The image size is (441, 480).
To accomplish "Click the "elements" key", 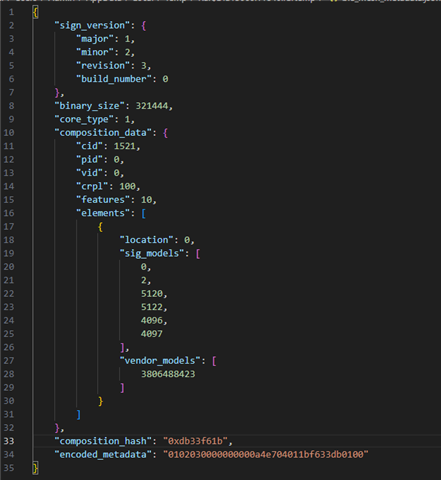I will tap(103, 213).
